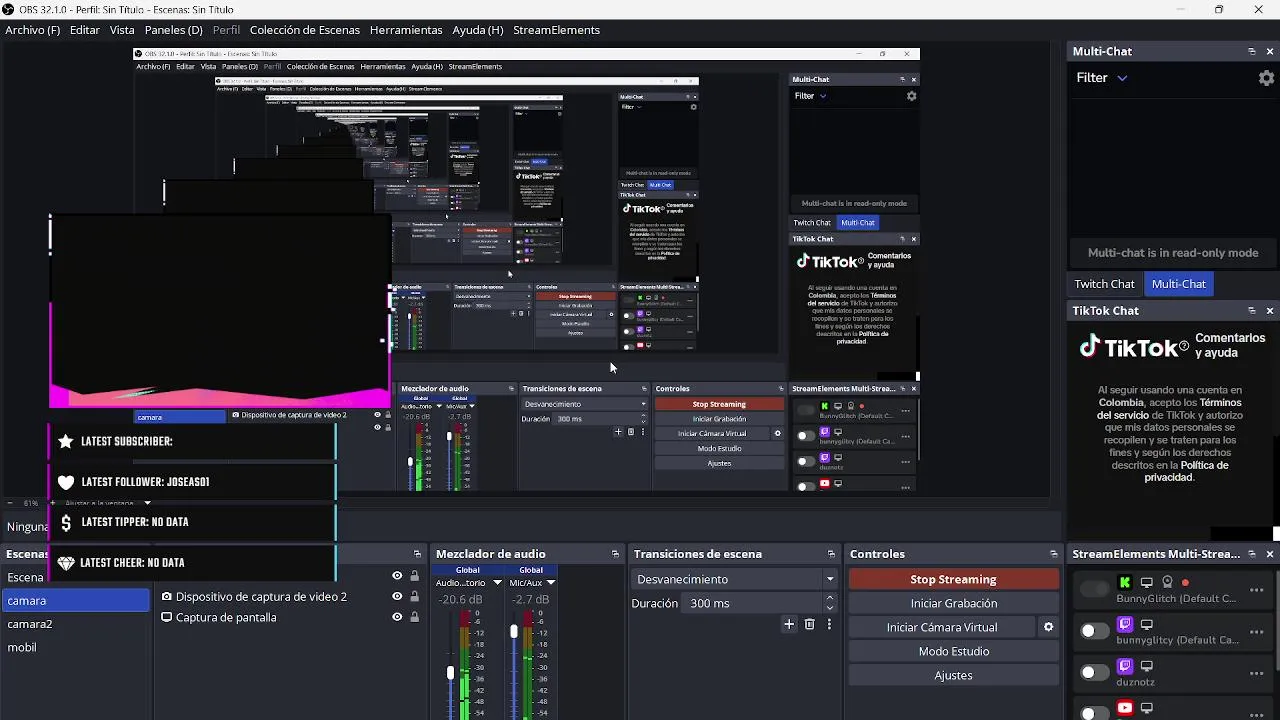Enable the duznotz stream toggle

pos(1095,673)
